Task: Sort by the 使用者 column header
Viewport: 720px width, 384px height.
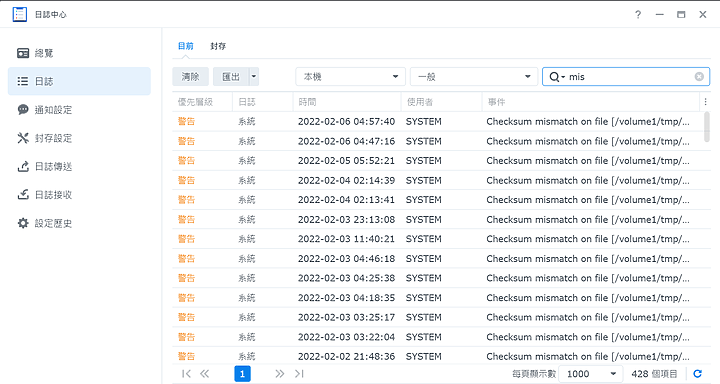Action: tap(442, 102)
